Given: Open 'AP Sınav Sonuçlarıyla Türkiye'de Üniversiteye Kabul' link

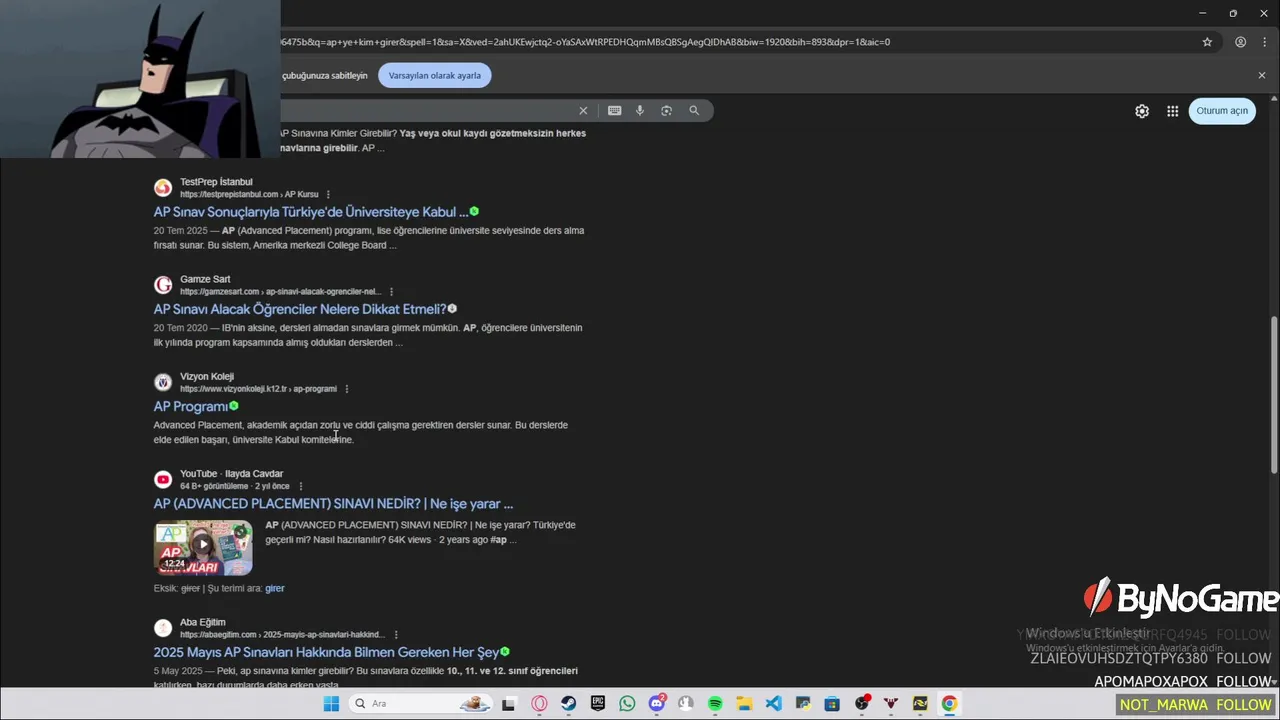Looking at the screenshot, I should (311, 212).
